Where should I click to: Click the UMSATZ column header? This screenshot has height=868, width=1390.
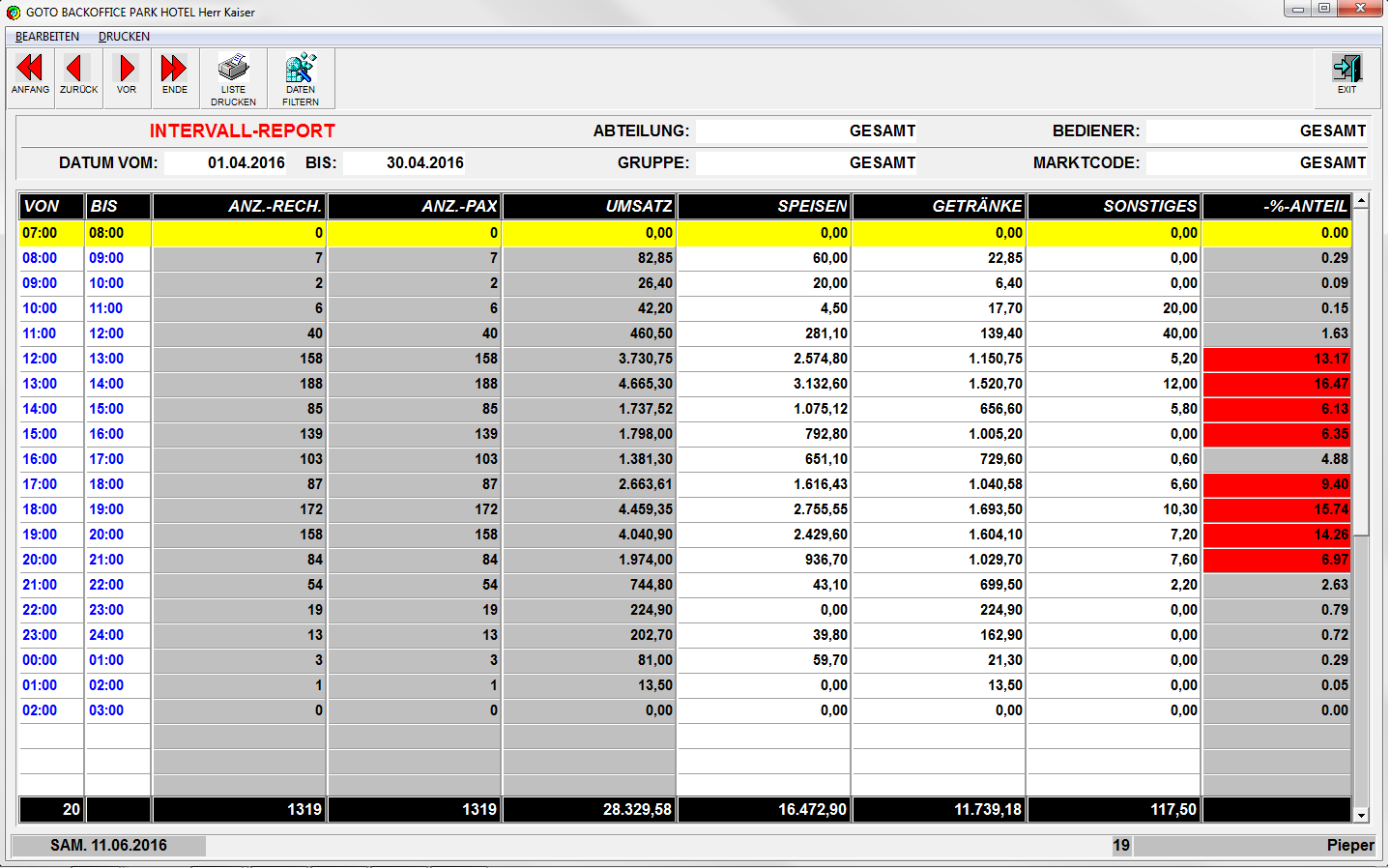589,206
